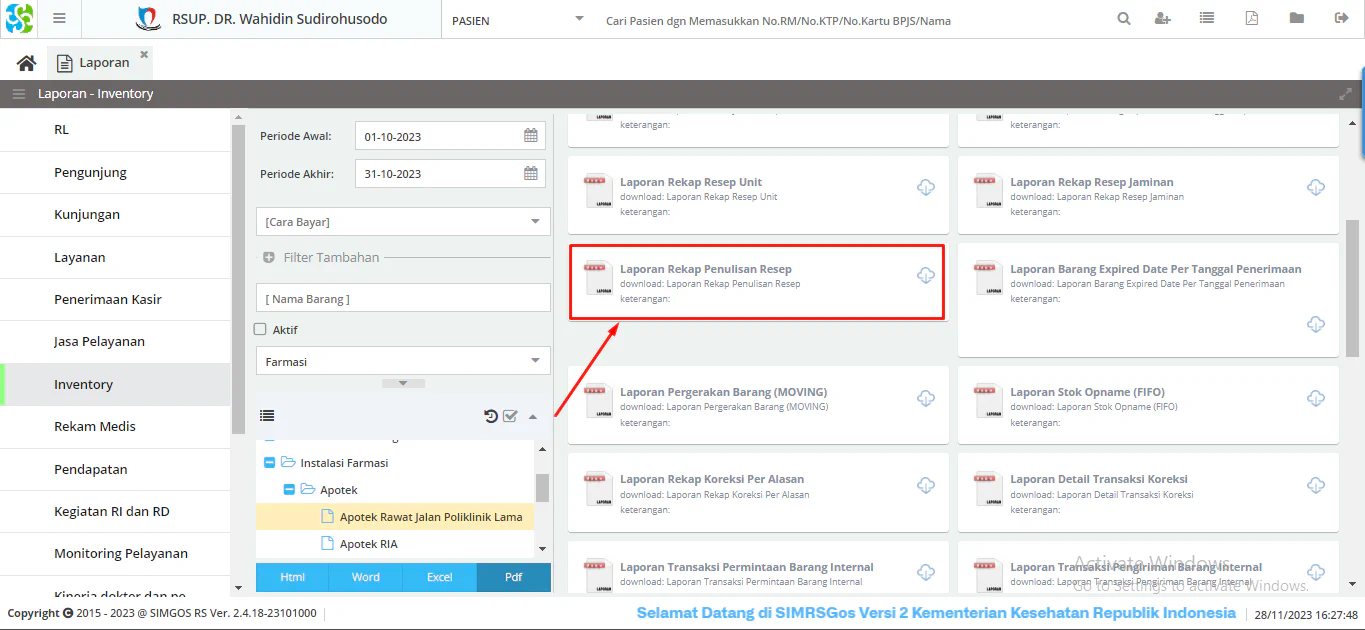Select Apotek Rawat Jalan Poliklinik Lama

pos(395,517)
